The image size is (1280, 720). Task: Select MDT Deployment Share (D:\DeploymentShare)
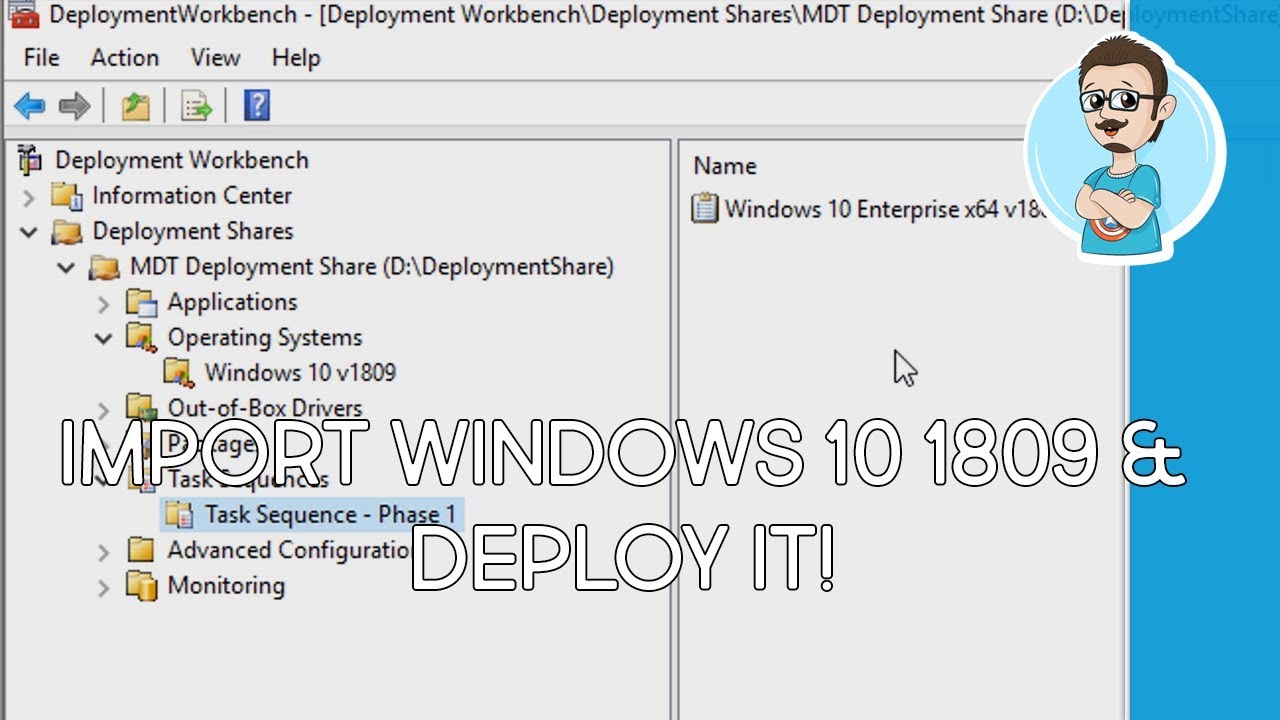372,267
